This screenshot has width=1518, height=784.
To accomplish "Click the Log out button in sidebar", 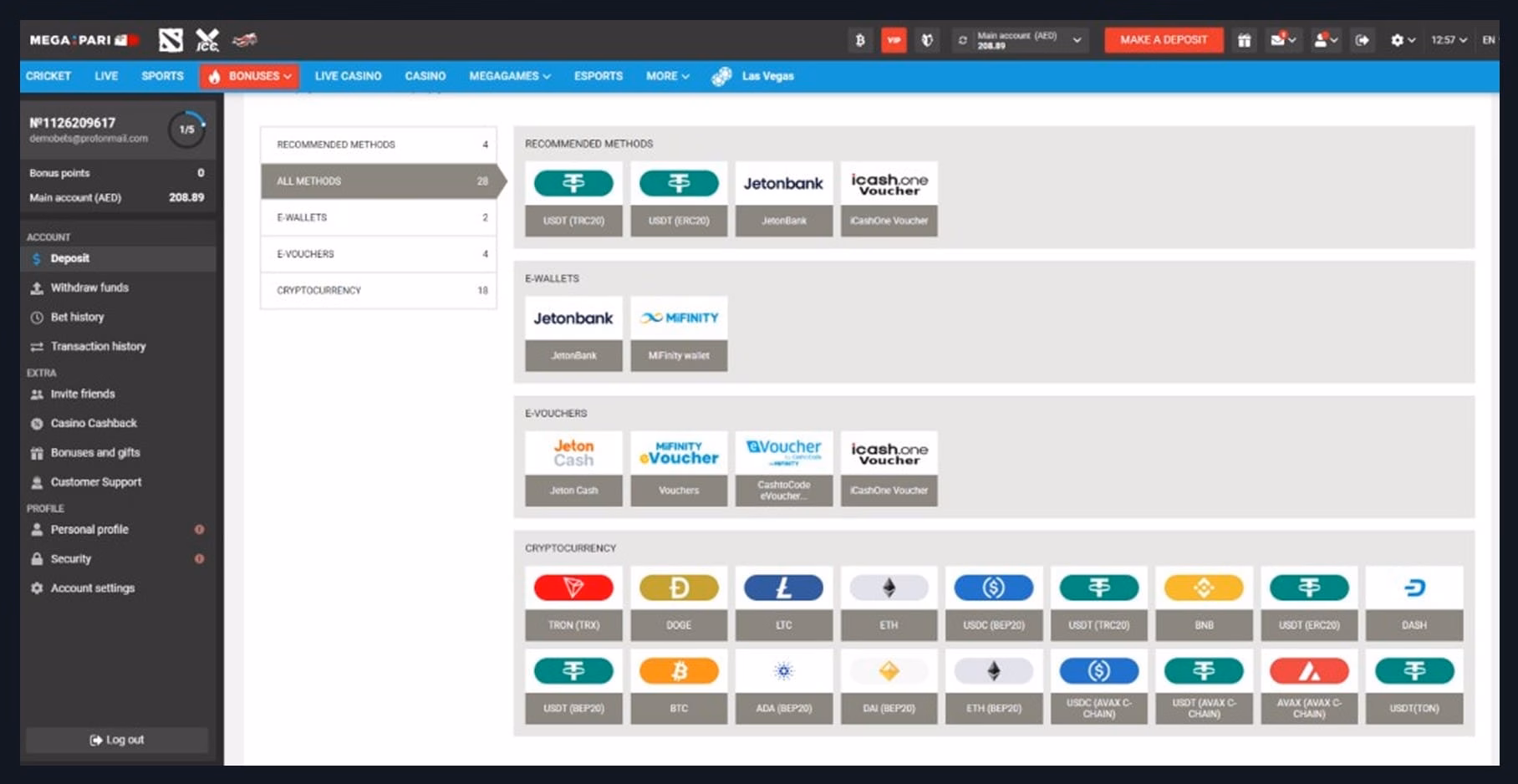I will 117,740.
